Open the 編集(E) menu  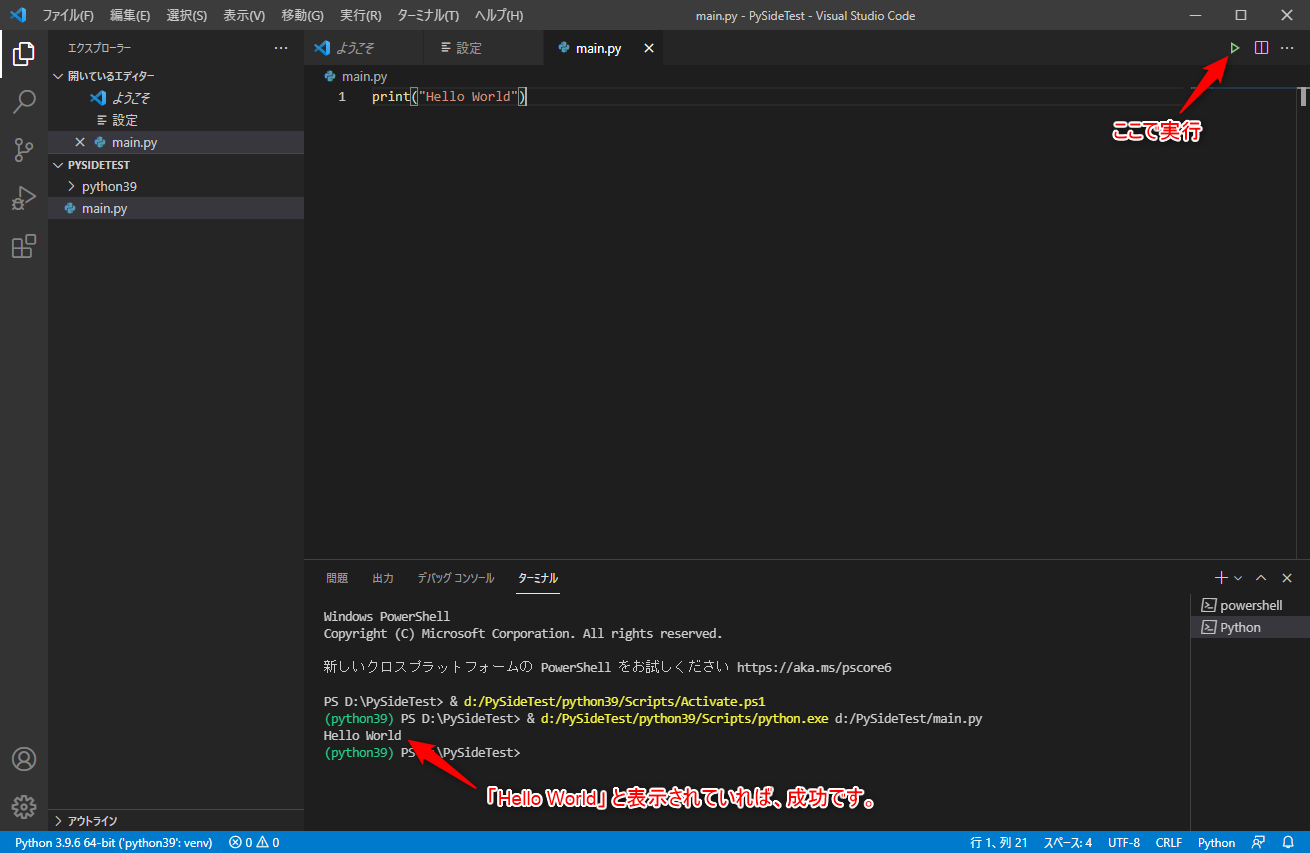pyautogui.click(x=130, y=15)
